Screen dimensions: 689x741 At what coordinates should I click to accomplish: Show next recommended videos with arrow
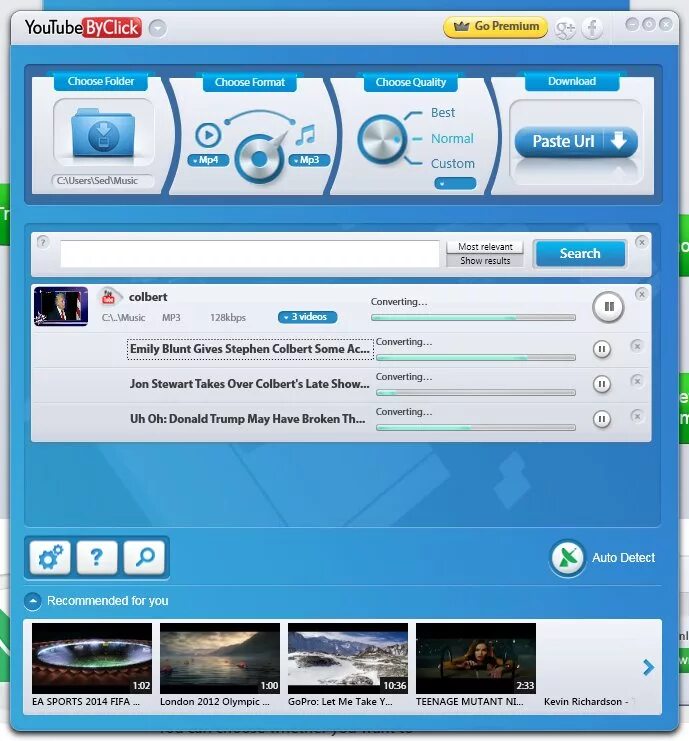coord(648,667)
